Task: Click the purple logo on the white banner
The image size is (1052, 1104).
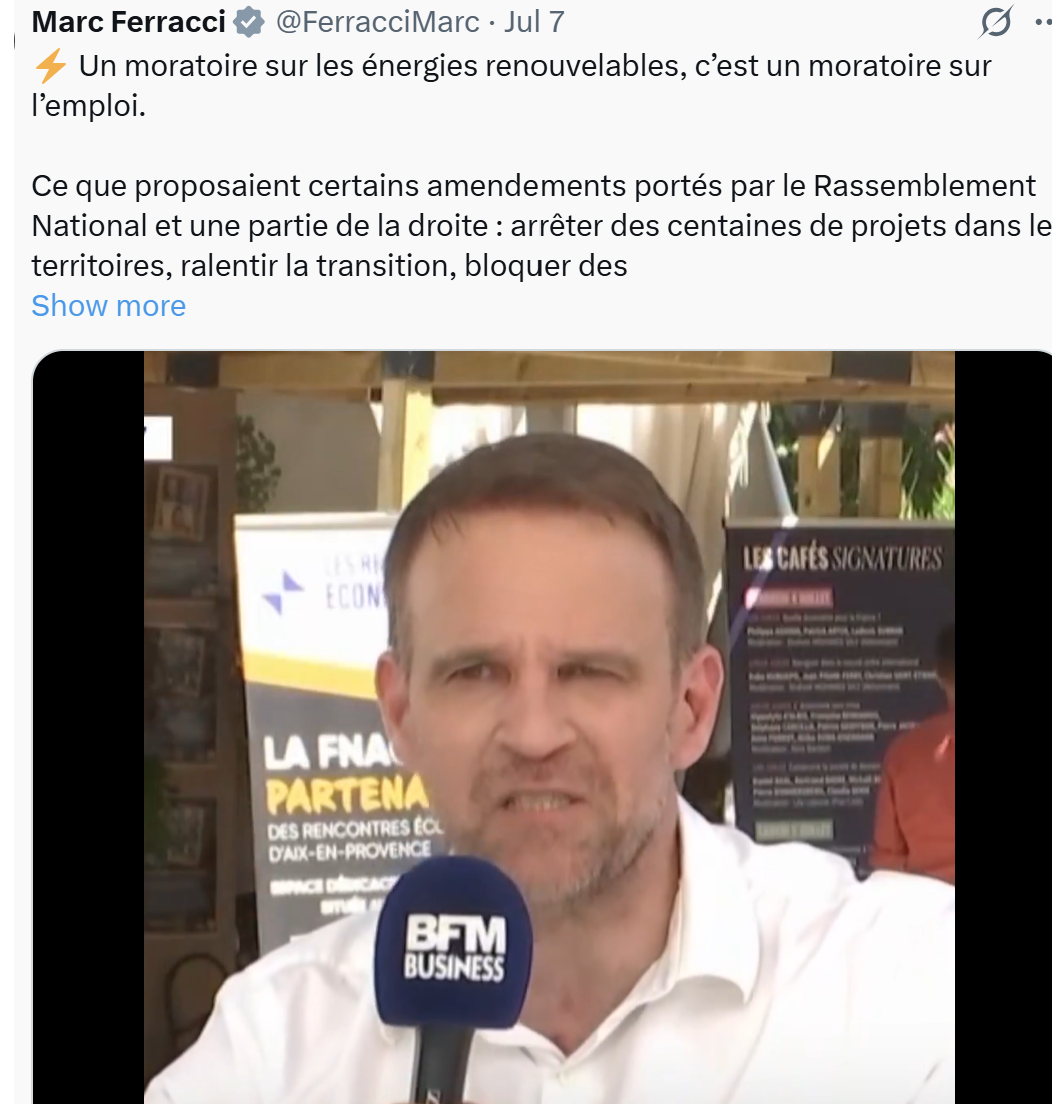Action: (x=282, y=593)
